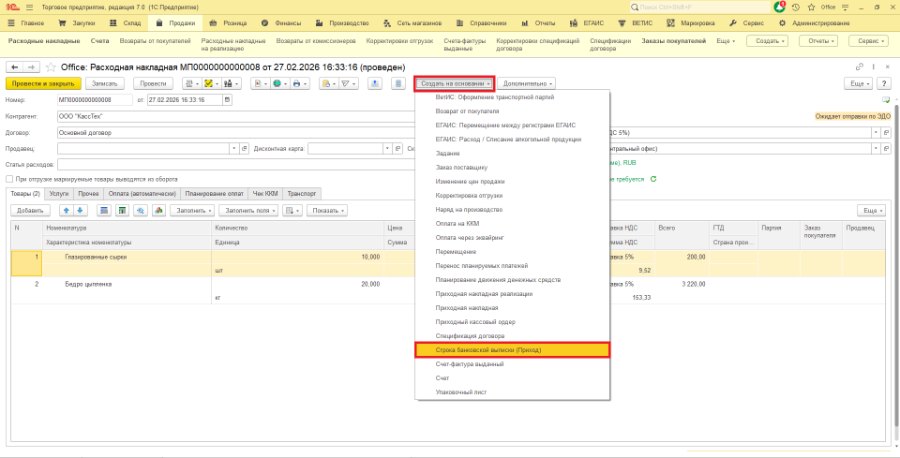Expand the Продавец field dropdown arrow

[234, 149]
